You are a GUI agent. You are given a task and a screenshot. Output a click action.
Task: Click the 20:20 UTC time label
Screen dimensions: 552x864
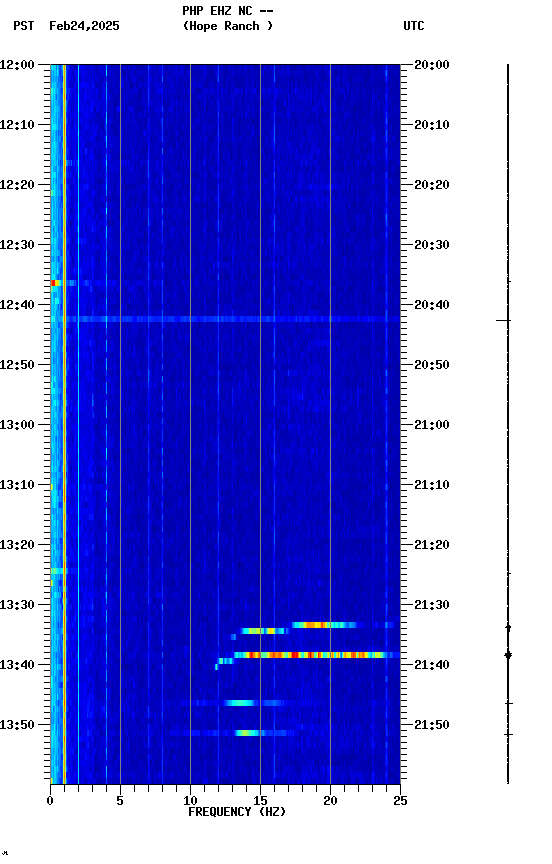[x=432, y=185]
